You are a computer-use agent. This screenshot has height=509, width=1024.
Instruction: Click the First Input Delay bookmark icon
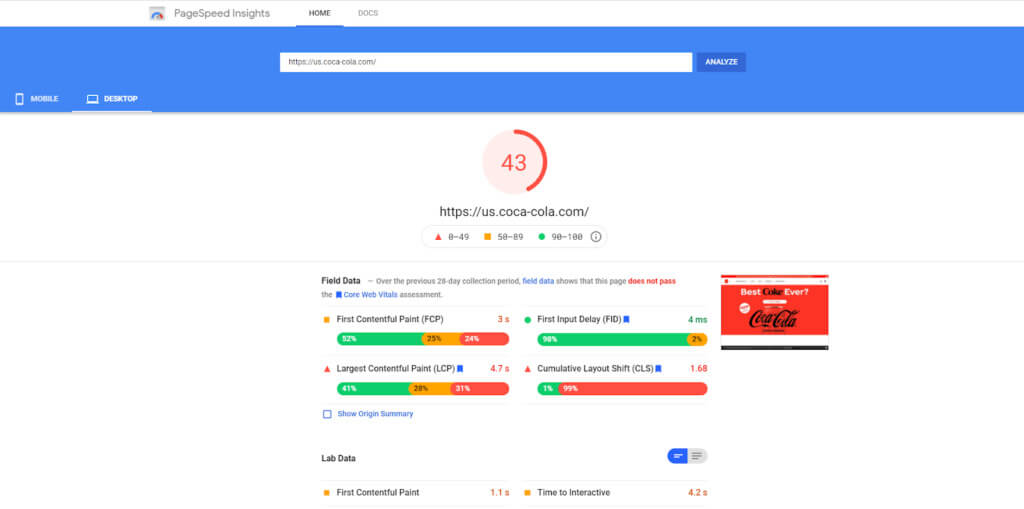[626, 320]
